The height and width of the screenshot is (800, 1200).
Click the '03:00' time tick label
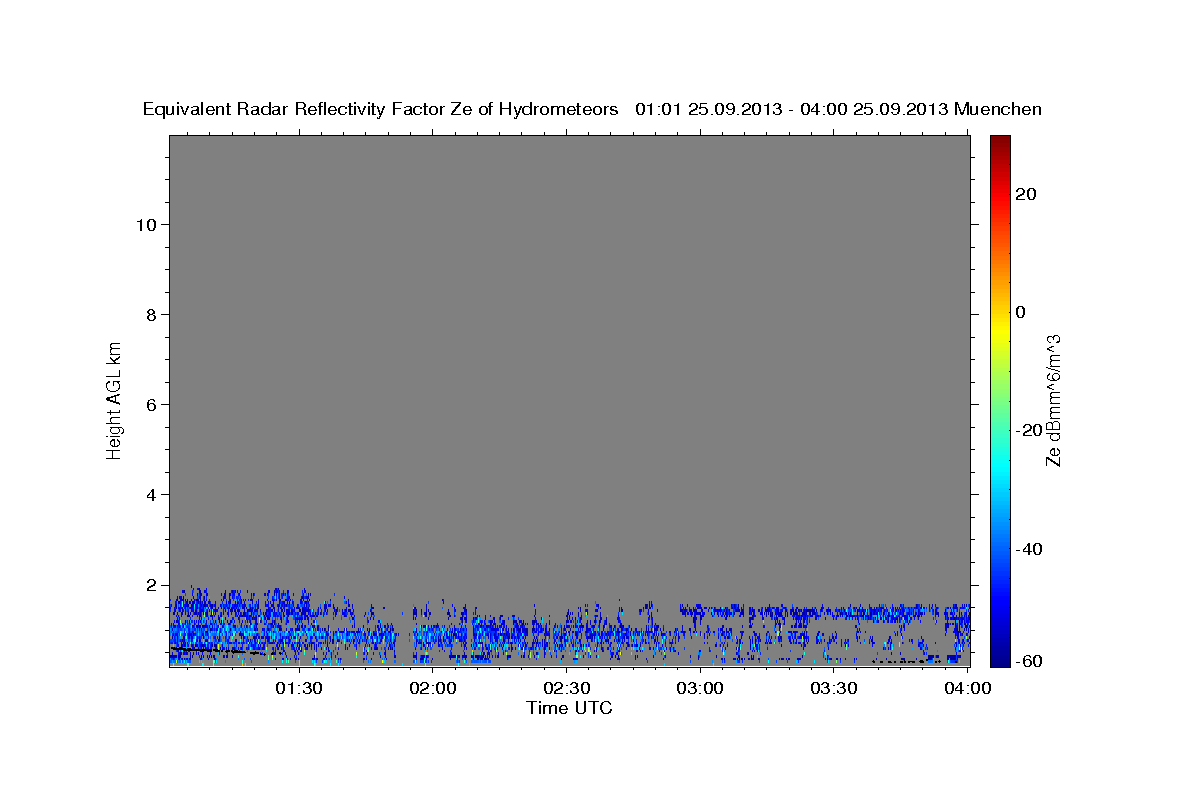700,688
